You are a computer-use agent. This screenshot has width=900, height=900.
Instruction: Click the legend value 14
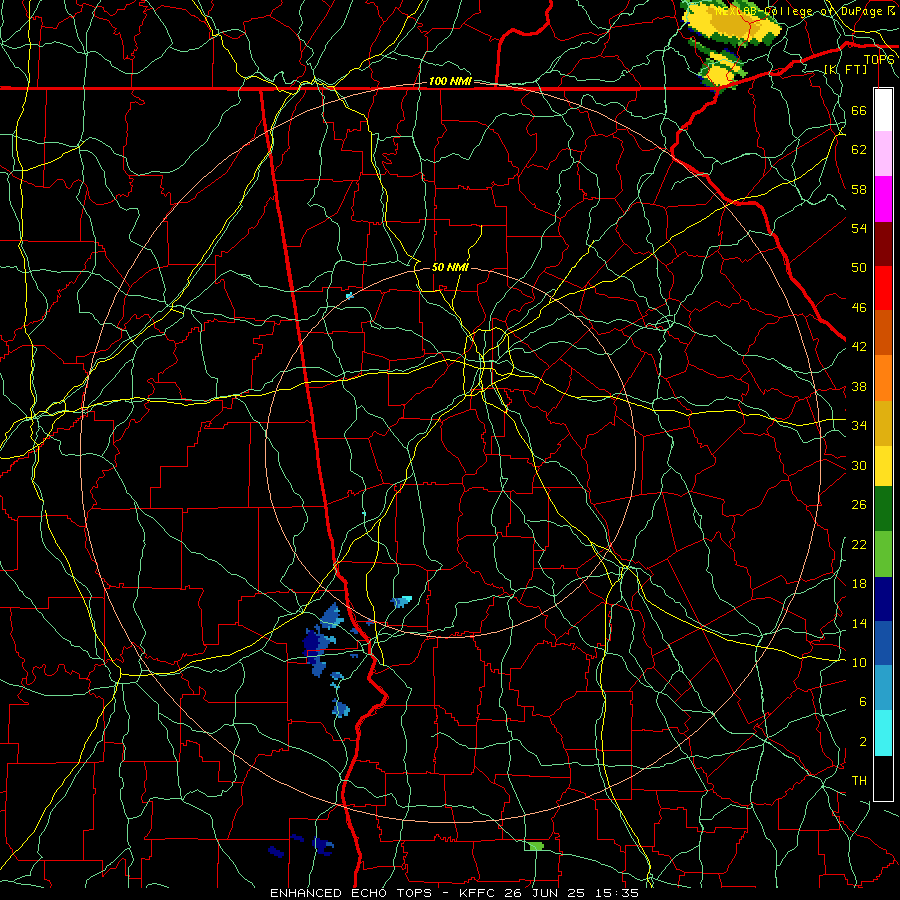point(859,623)
